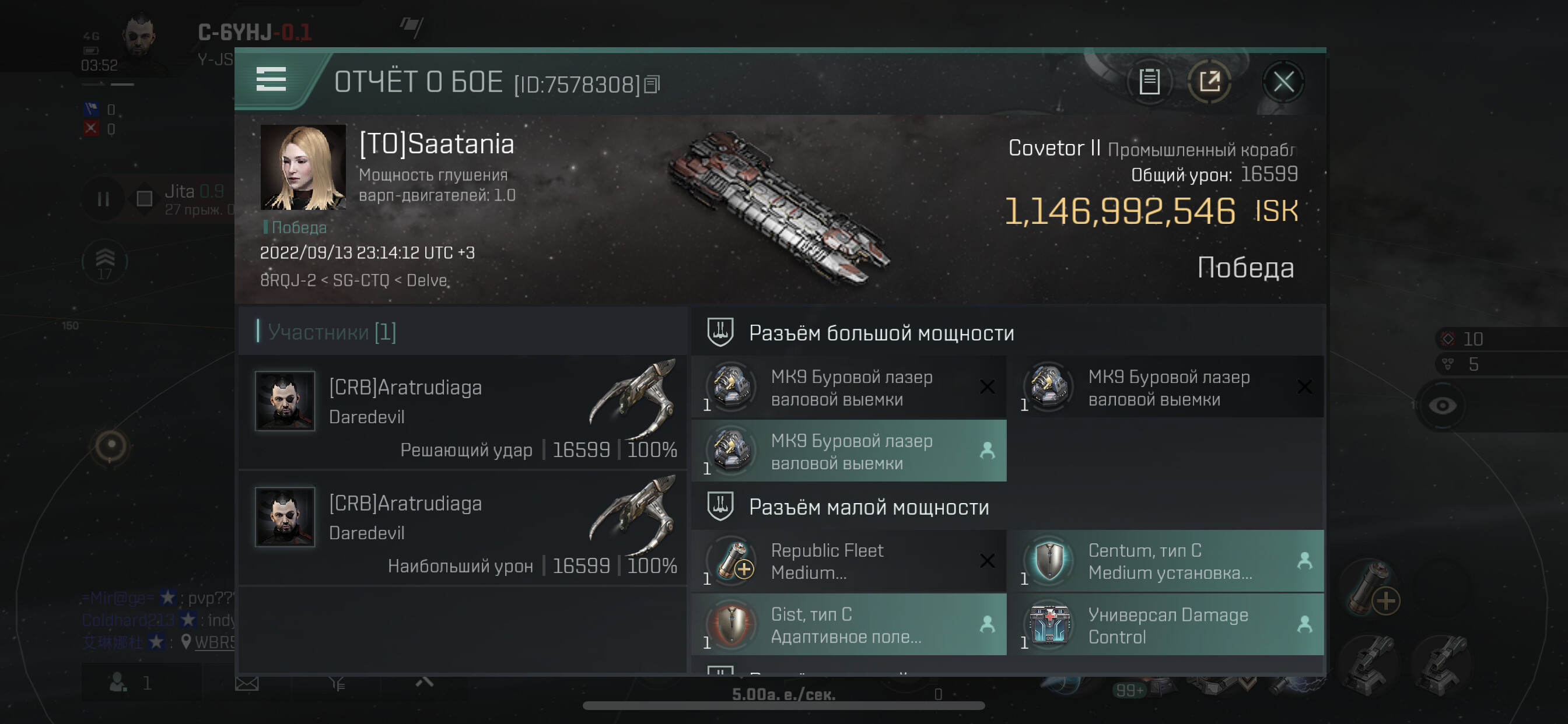Open Aratrudiaga's Наибольший урон entry

[x=465, y=528]
